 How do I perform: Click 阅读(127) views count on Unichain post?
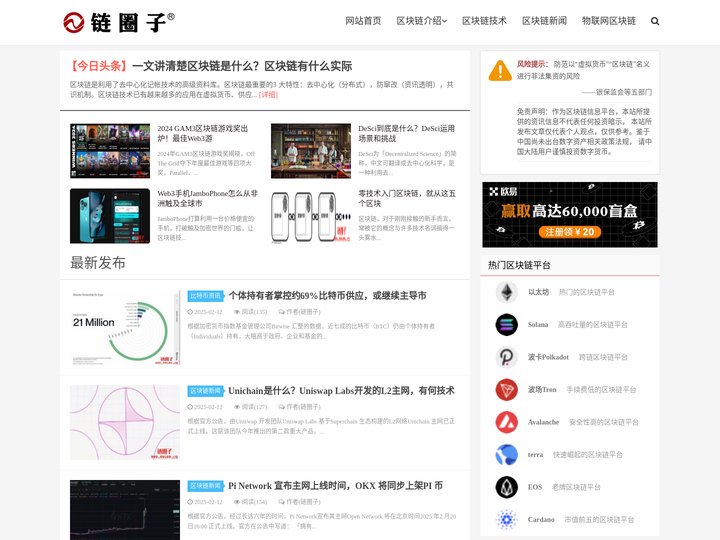pos(250,407)
